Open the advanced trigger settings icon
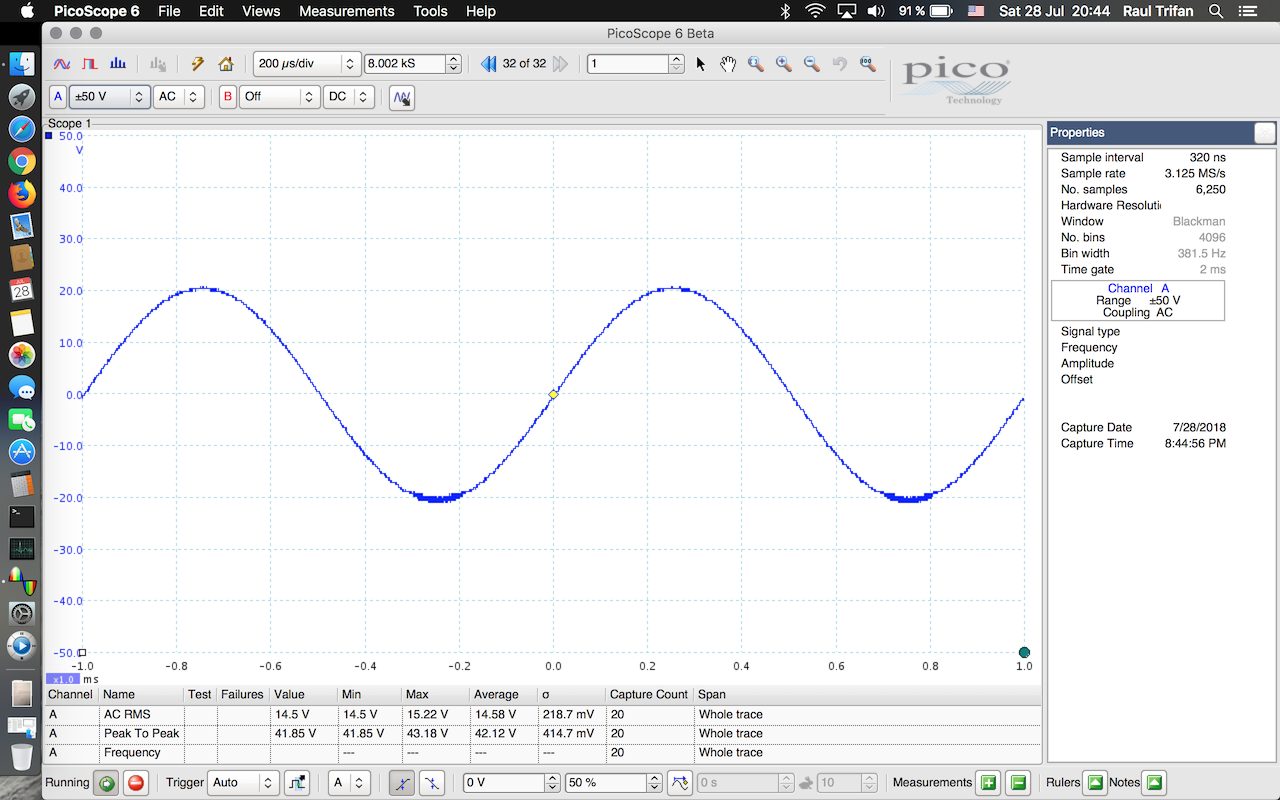The width and height of the screenshot is (1280, 800). 297,782
